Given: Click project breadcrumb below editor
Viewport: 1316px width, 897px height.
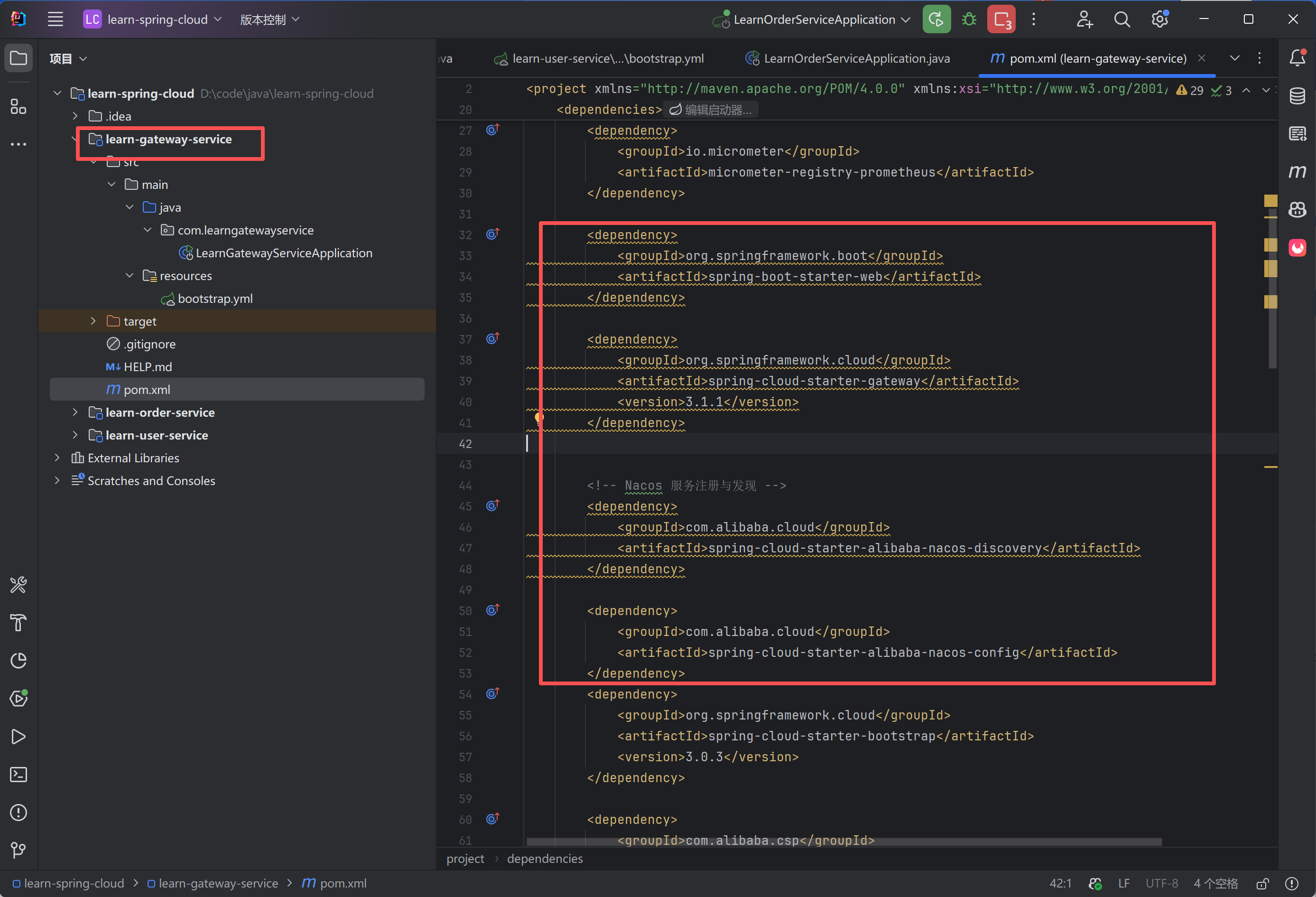Looking at the screenshot, I should pyautogui.click(x=465, y=859).
